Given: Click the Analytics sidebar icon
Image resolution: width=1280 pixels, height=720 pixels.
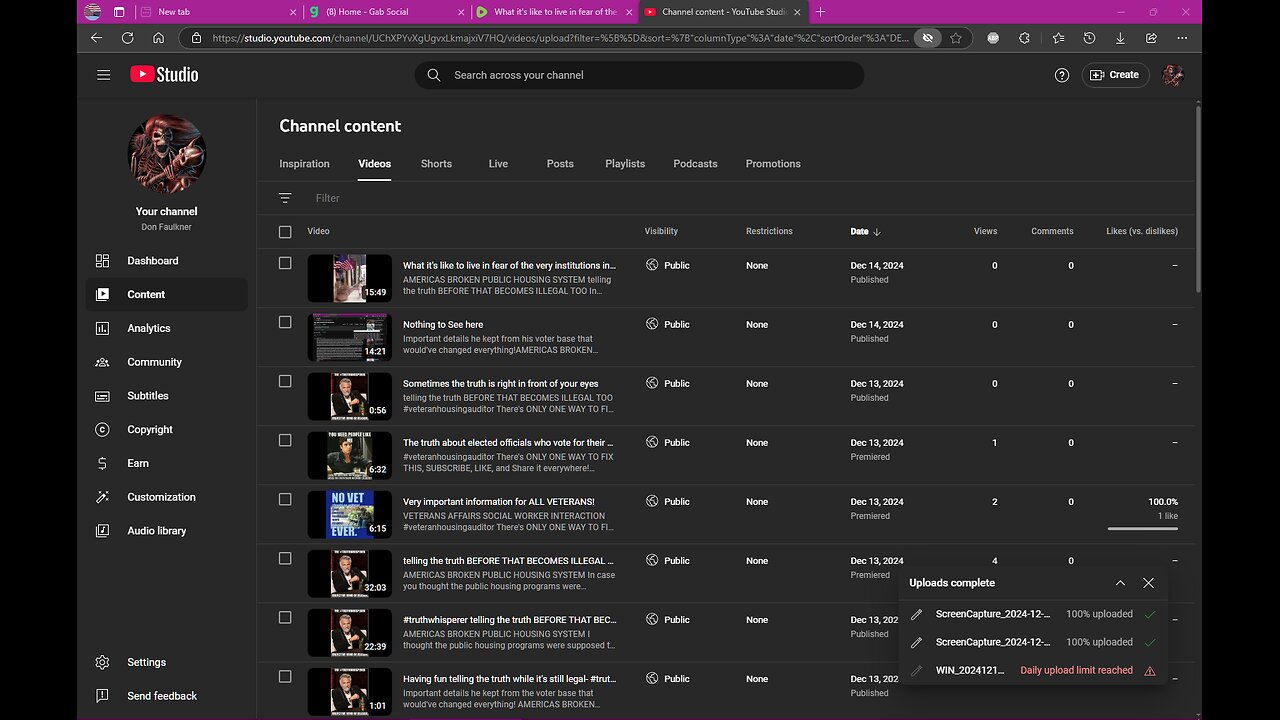Looking at the screenshot, I should click(x=102, y=328).
